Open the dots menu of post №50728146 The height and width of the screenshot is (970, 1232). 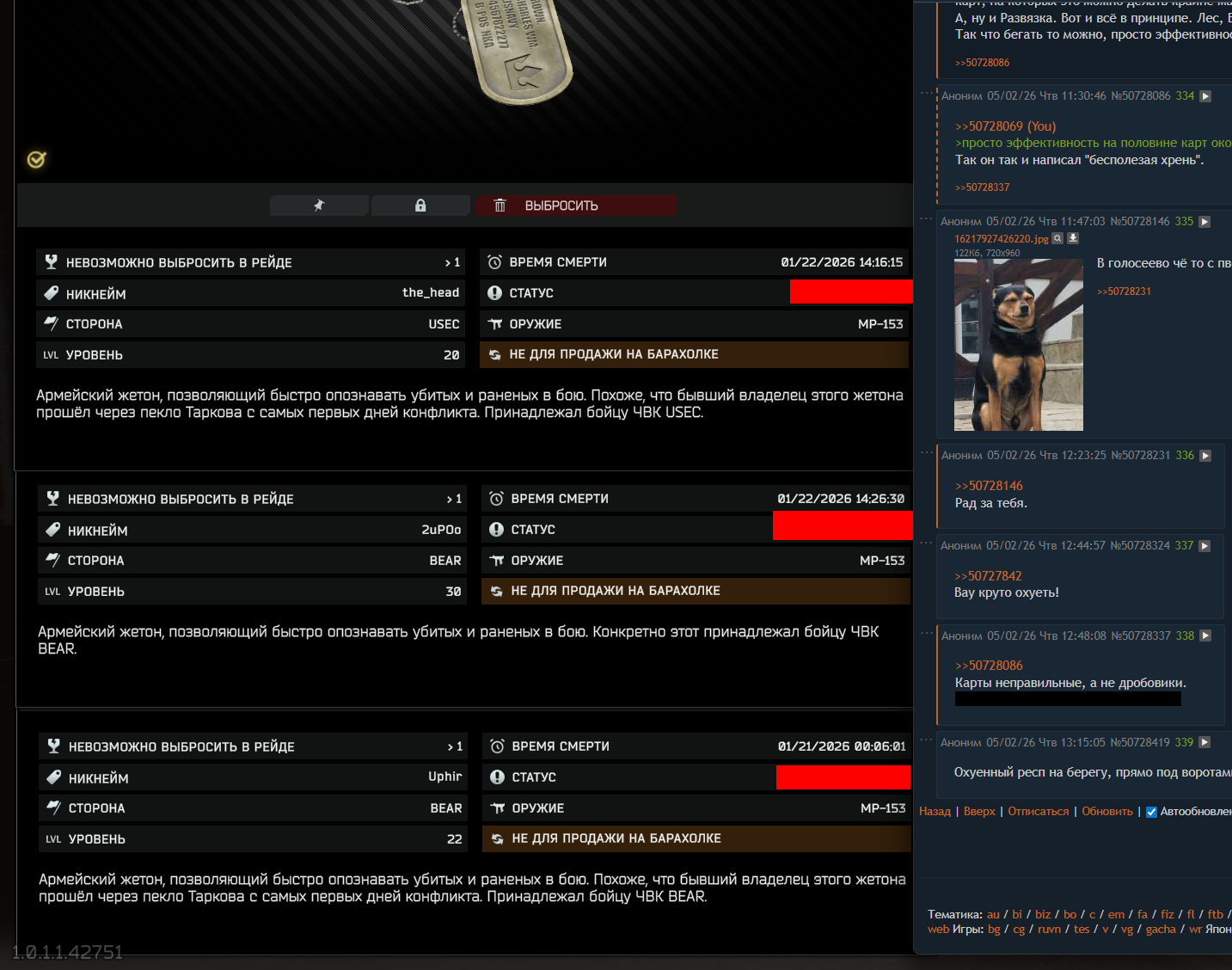926,218
